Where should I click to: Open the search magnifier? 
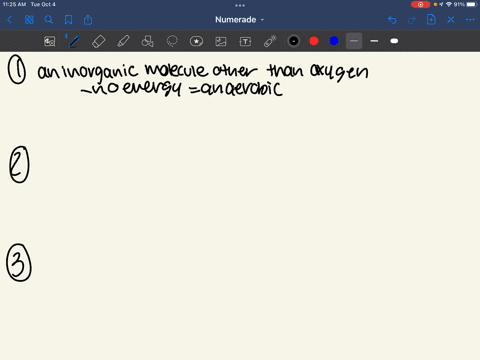49,20
